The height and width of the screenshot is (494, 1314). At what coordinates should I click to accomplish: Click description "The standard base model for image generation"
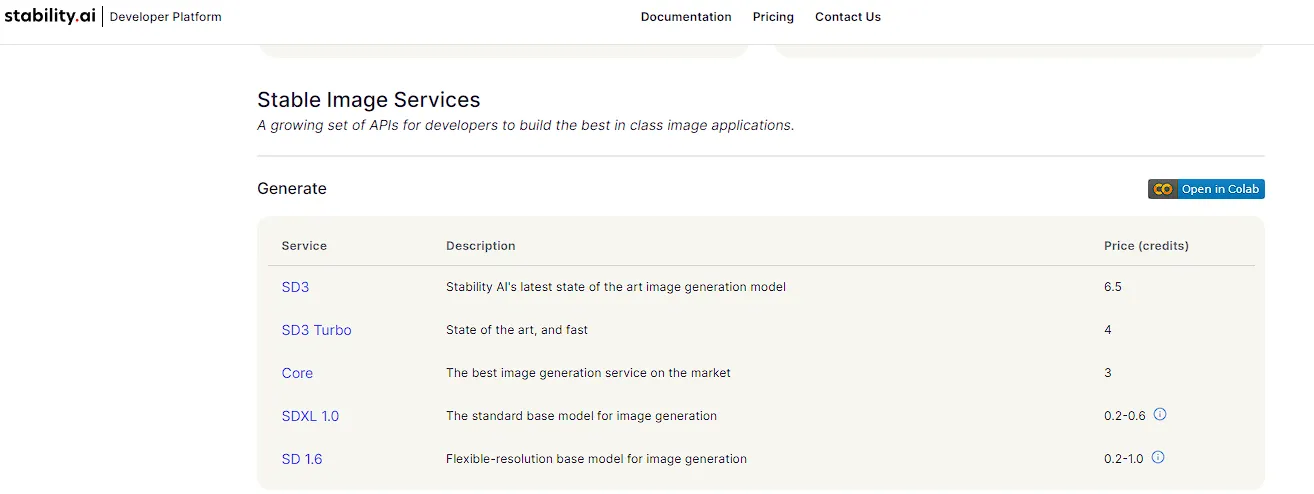(x=581, y=416)
